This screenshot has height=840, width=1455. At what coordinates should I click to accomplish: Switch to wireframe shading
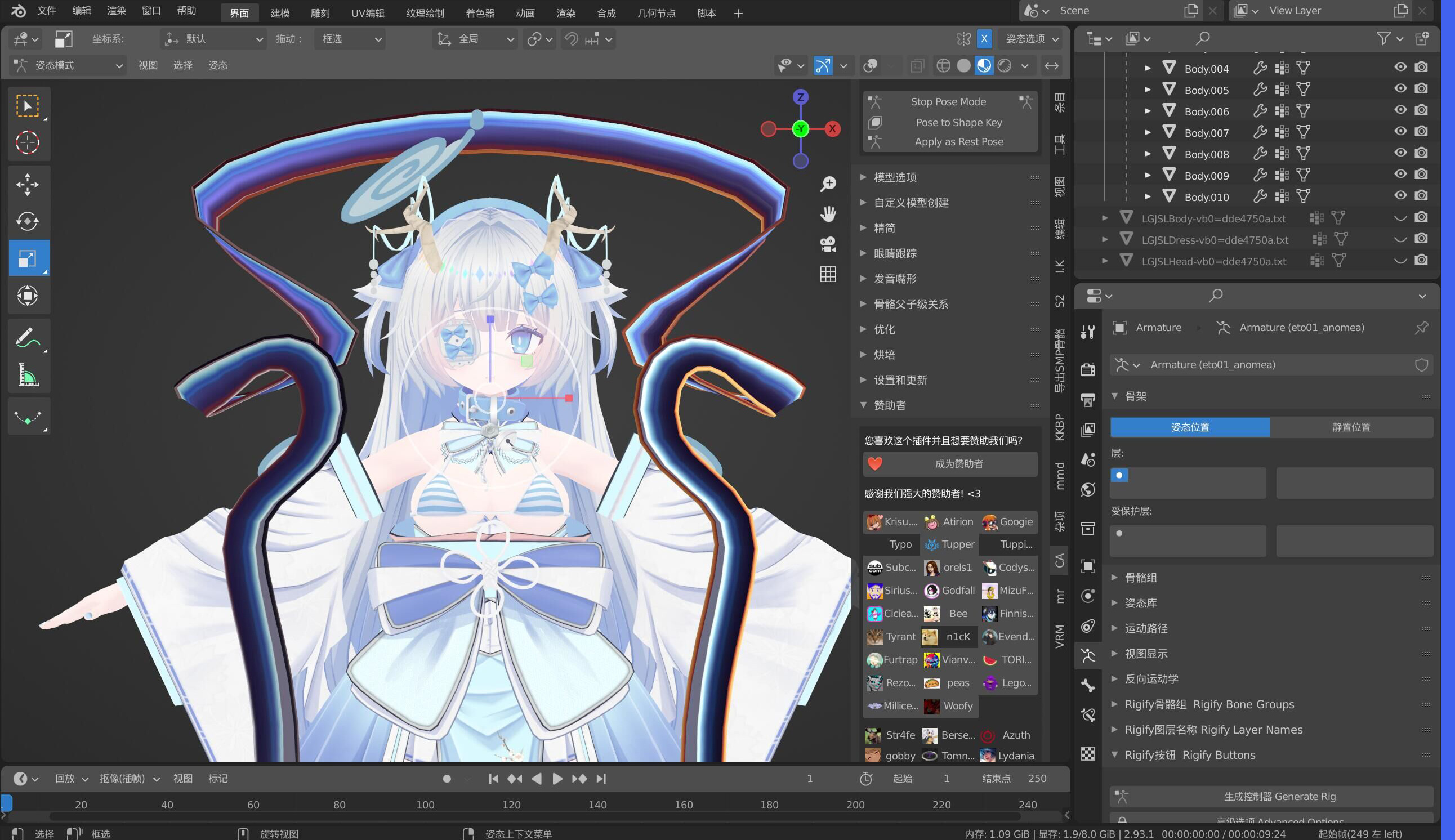[x=943, y=66]
